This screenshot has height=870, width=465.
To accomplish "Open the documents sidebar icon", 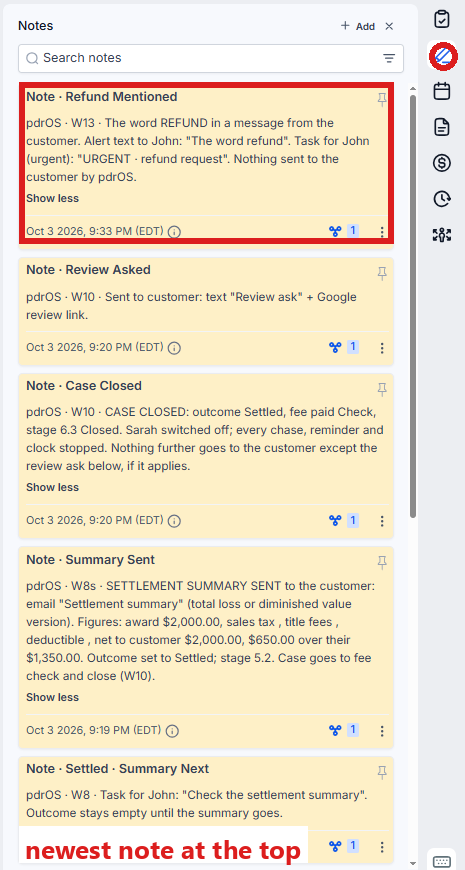I will pyautogui.click(x=442, y=127).
